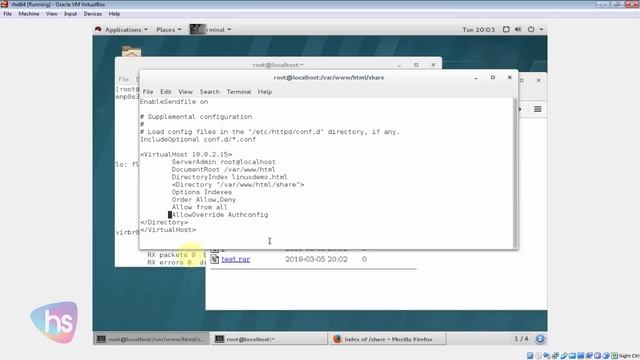
Task: Click the EnableSendfile on line
Action: (174, 101)
